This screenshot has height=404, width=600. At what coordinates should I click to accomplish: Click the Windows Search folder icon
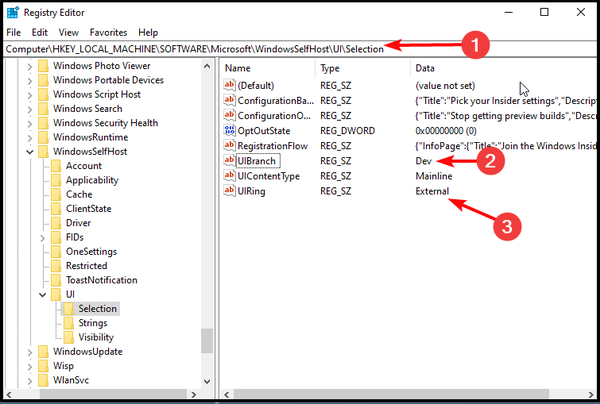click(42, 109)
